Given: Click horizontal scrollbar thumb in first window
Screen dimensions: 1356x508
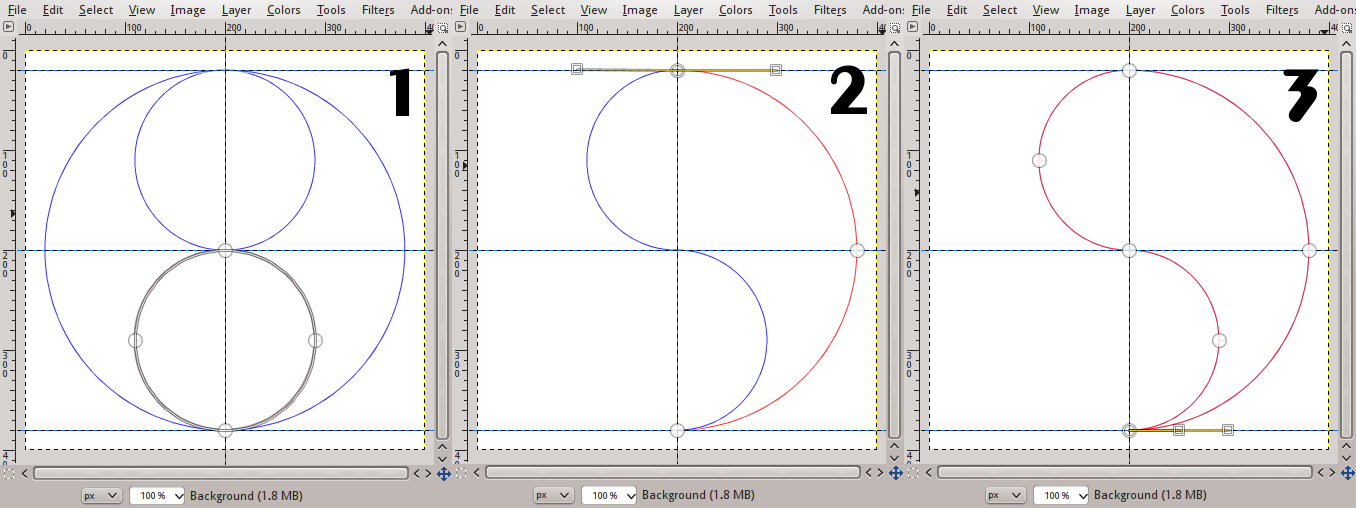Looking at the screenshot, I should [220, 473].
